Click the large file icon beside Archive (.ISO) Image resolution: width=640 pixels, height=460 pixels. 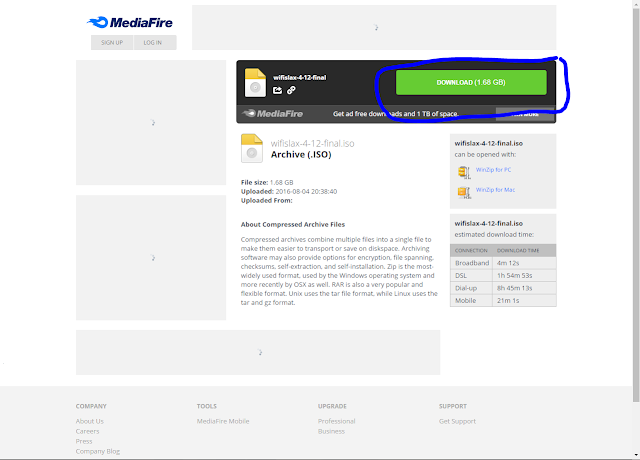[252, 148]
